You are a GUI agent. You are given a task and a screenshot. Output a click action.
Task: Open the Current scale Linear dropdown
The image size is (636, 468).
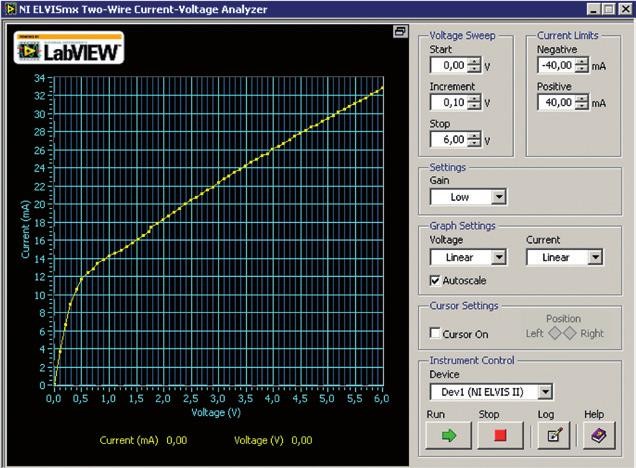pyautogui.click(x=565, y=257)
